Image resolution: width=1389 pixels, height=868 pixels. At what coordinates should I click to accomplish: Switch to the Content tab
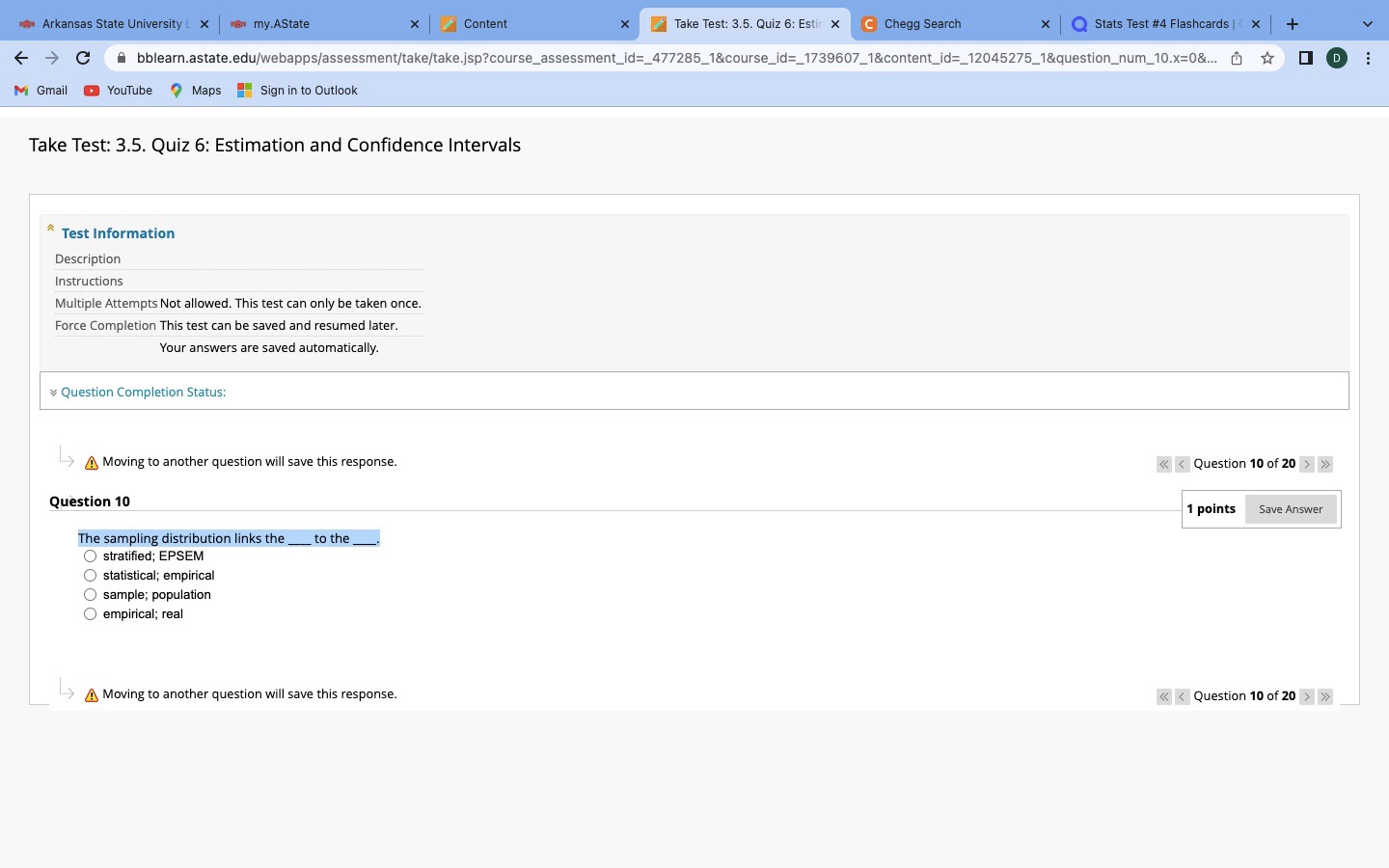coord(534,24)
